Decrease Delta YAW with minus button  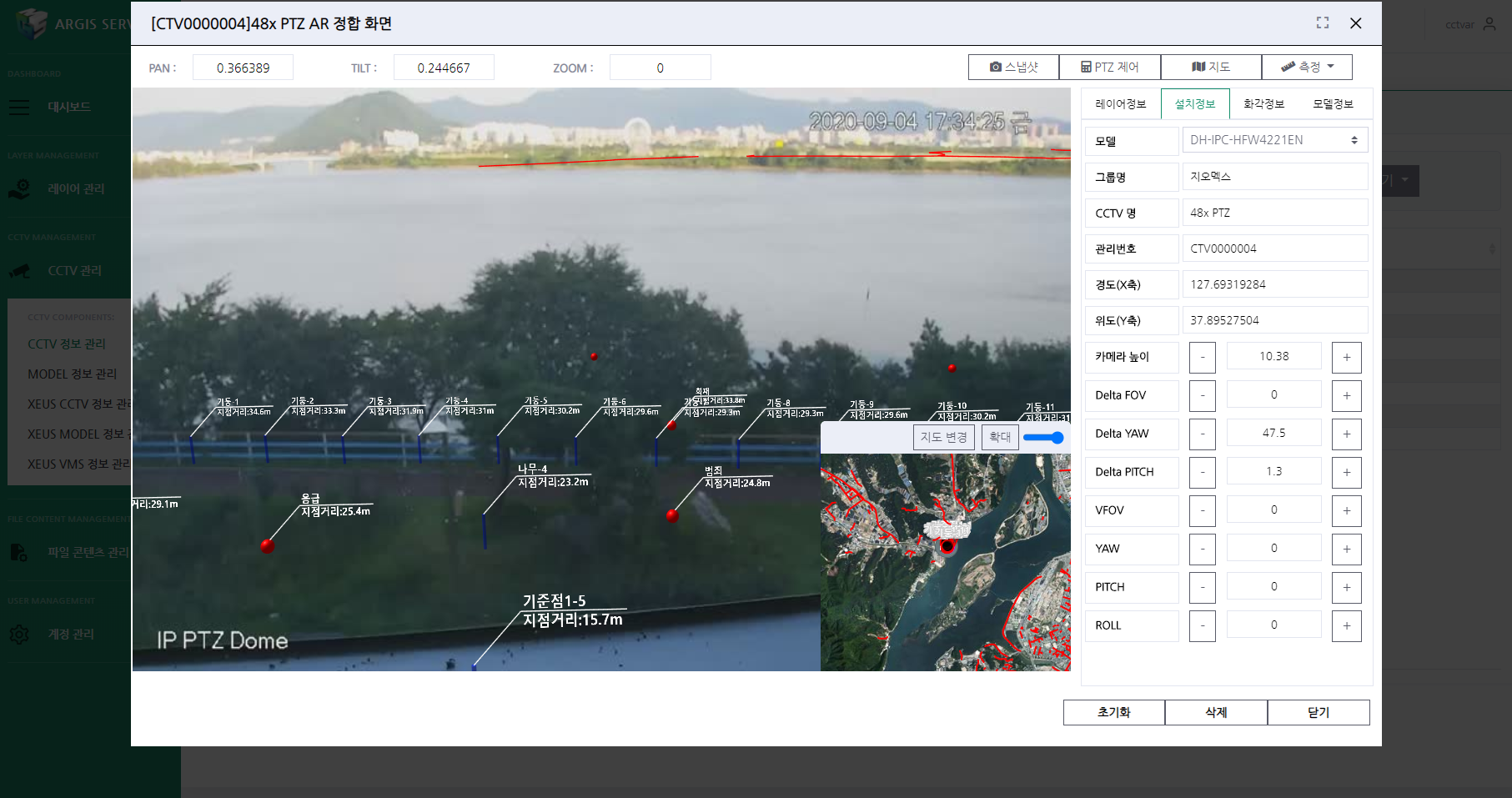tap(1203, 434)
